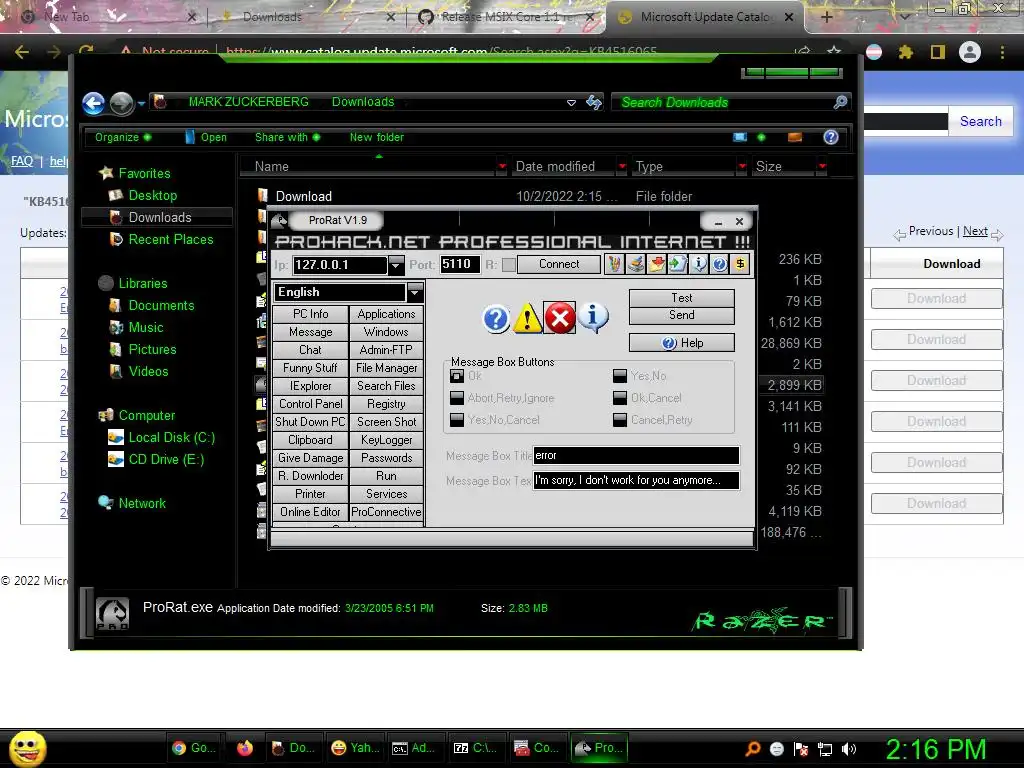The width and height of the screenshot is (1024, 768).
Task: Click the Search Downloads field in Explorer
Action: click(722, 103)
